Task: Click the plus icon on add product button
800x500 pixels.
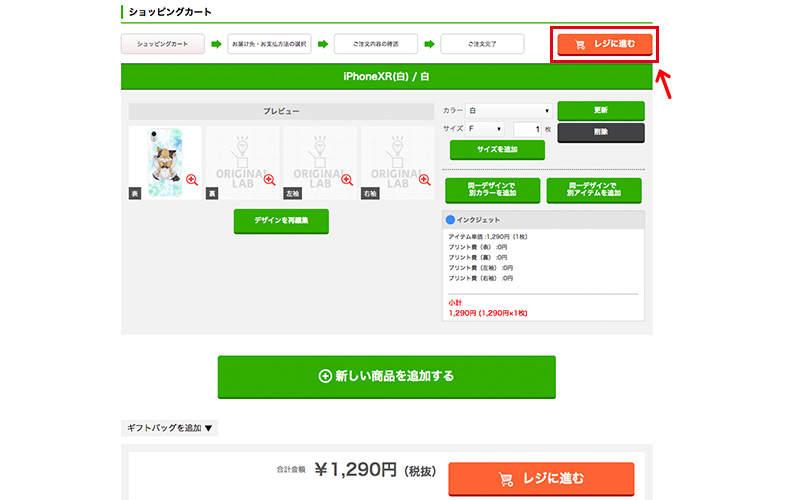Action: (325, 377)
